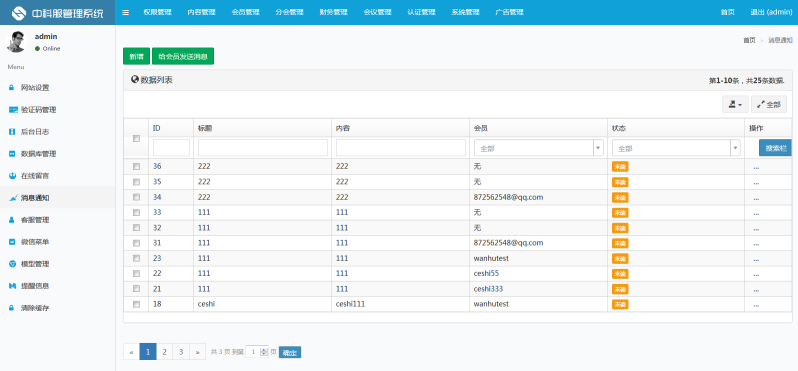
Task: Open 网站设置 lock icon in sidebar
Action: [12, 88]
